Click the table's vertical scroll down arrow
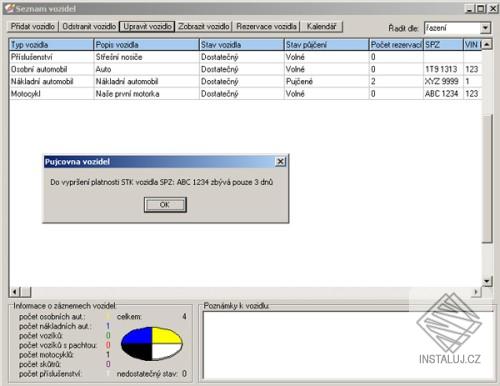The width and height of the screenshot is (500, 386). click(x=487, y=281)
